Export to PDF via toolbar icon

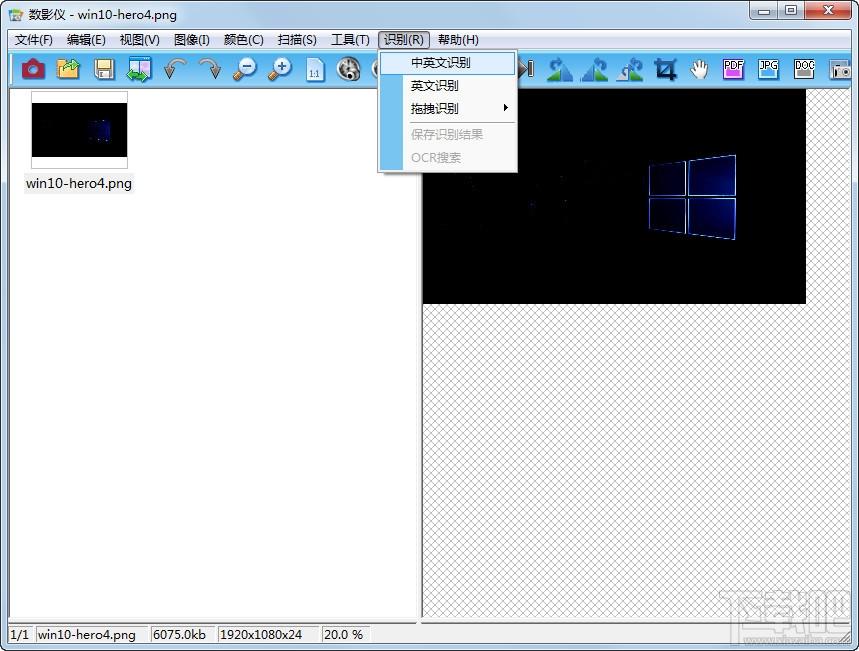(x=734, y=70)
